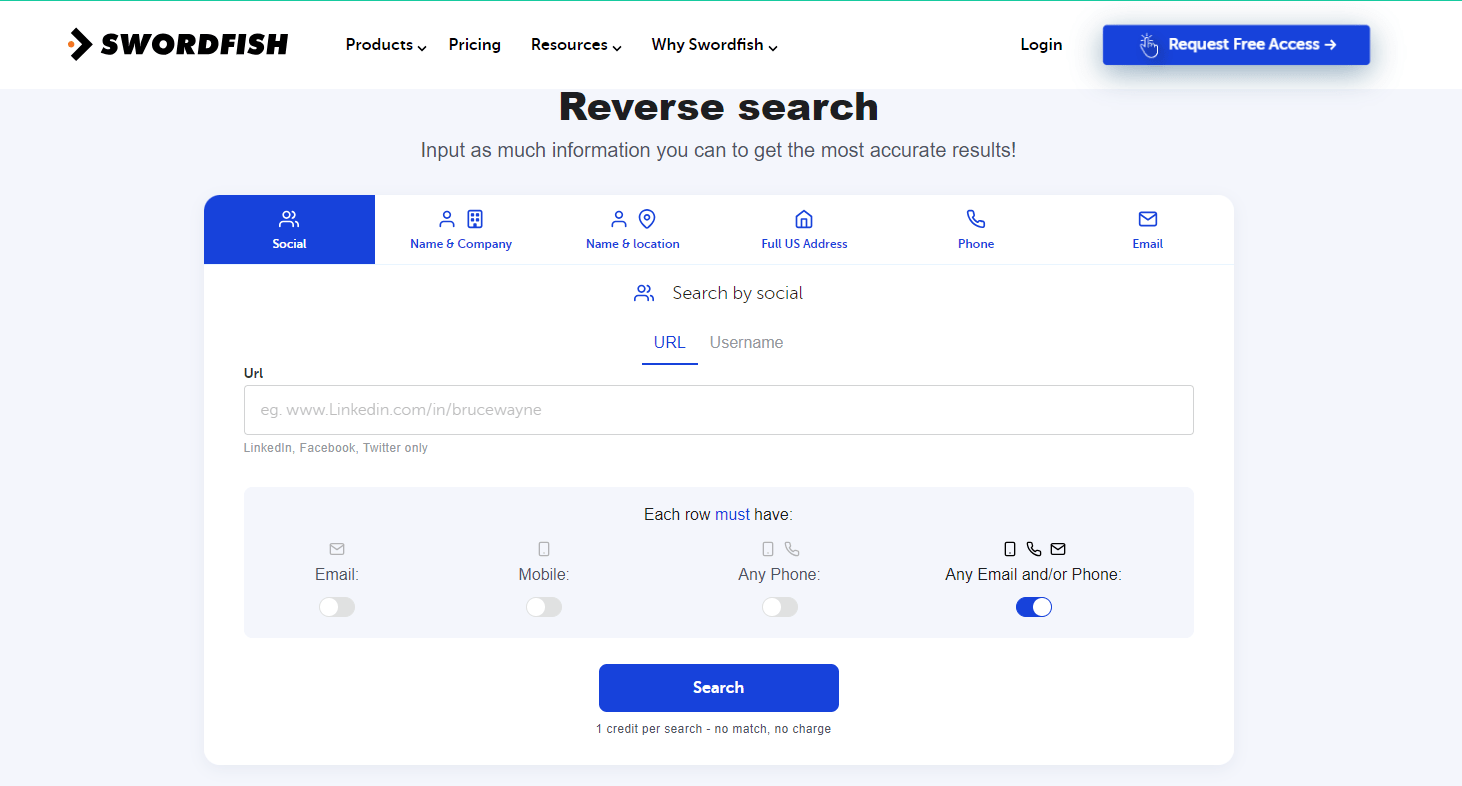Screen dimensions: 1462x786
Task: Expand Why Swordfish menu
Action: coord(714,45)
